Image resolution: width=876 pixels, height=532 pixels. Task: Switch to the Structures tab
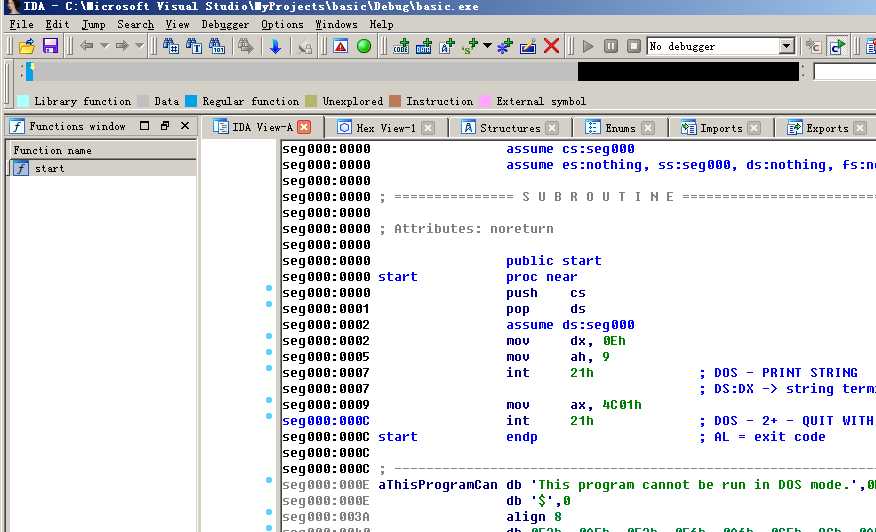tap(510, 128)
